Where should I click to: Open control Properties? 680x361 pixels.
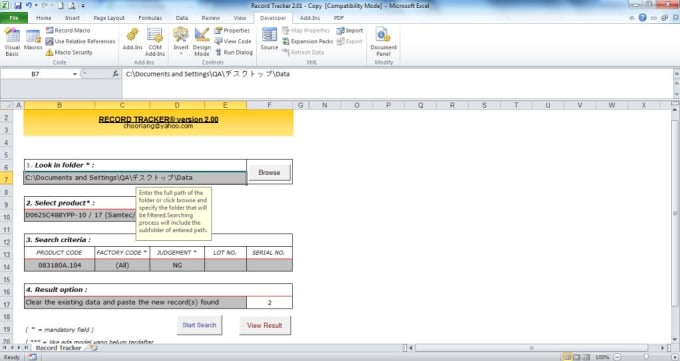click(x=232, y=30)
